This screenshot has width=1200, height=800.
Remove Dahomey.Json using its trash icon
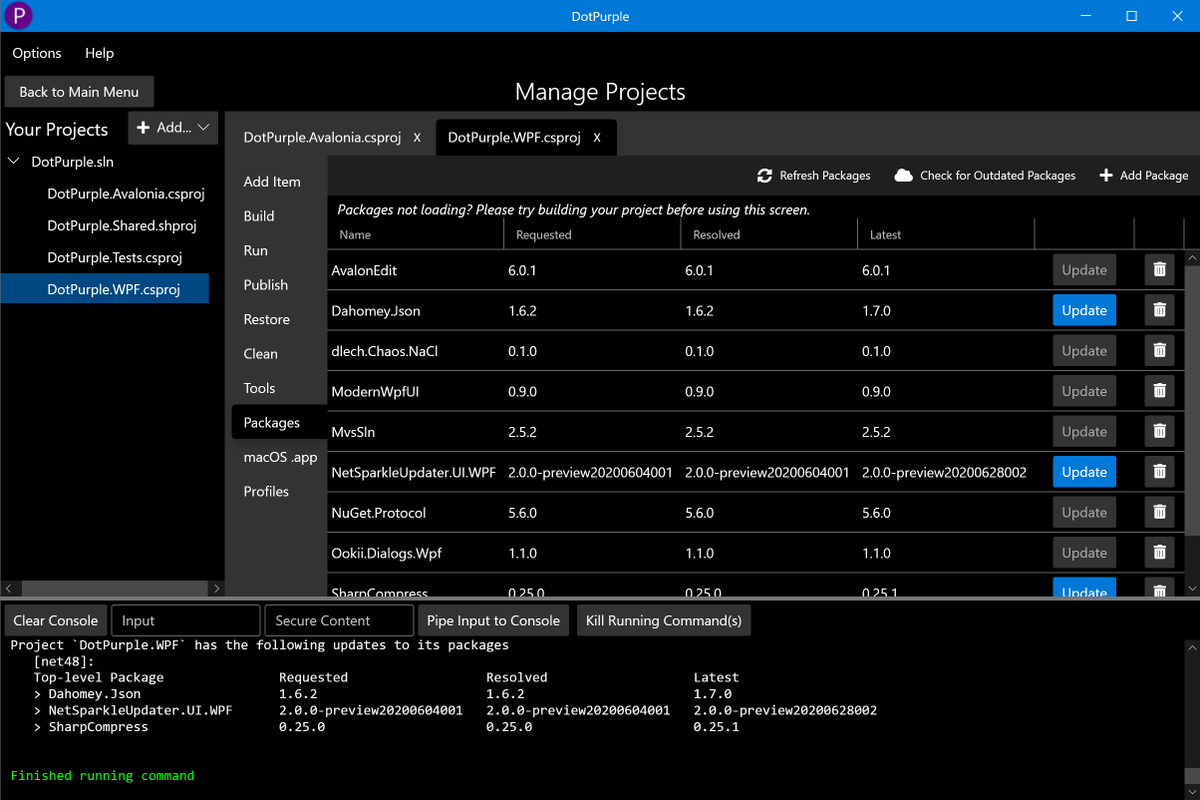(1159, 310)
